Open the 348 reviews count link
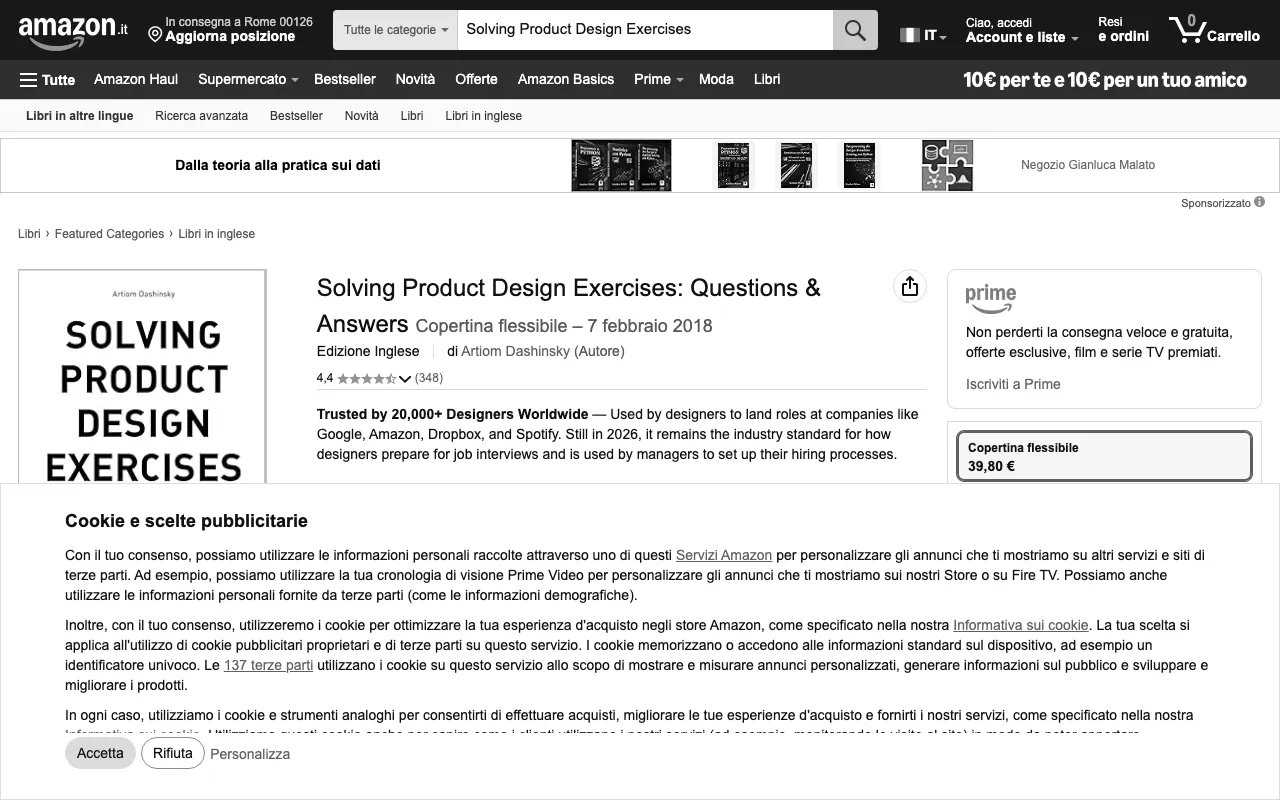This screenshot has height=800, width=1280. 429,378
